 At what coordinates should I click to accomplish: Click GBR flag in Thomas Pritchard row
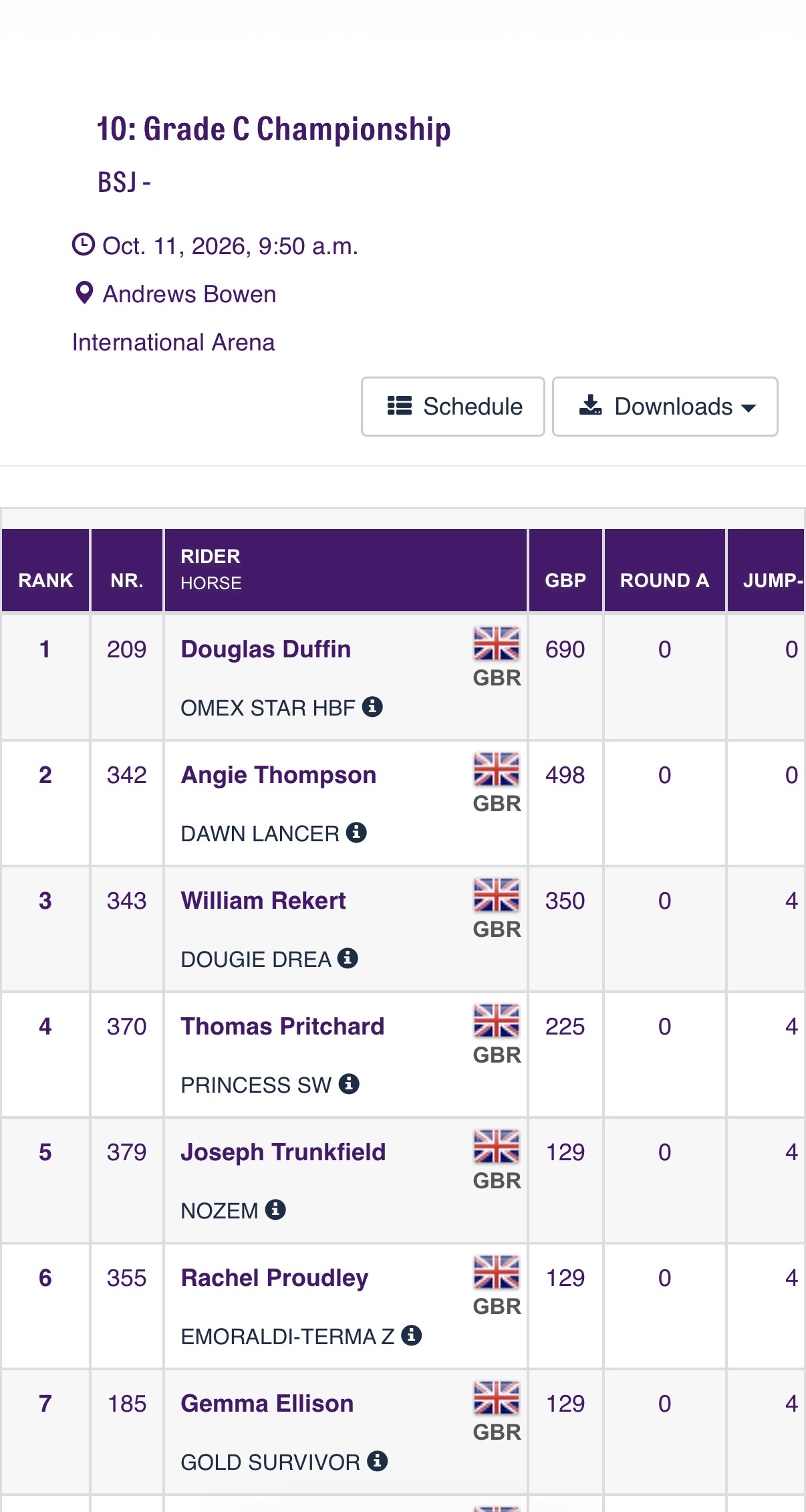[x=497, y=1020]
